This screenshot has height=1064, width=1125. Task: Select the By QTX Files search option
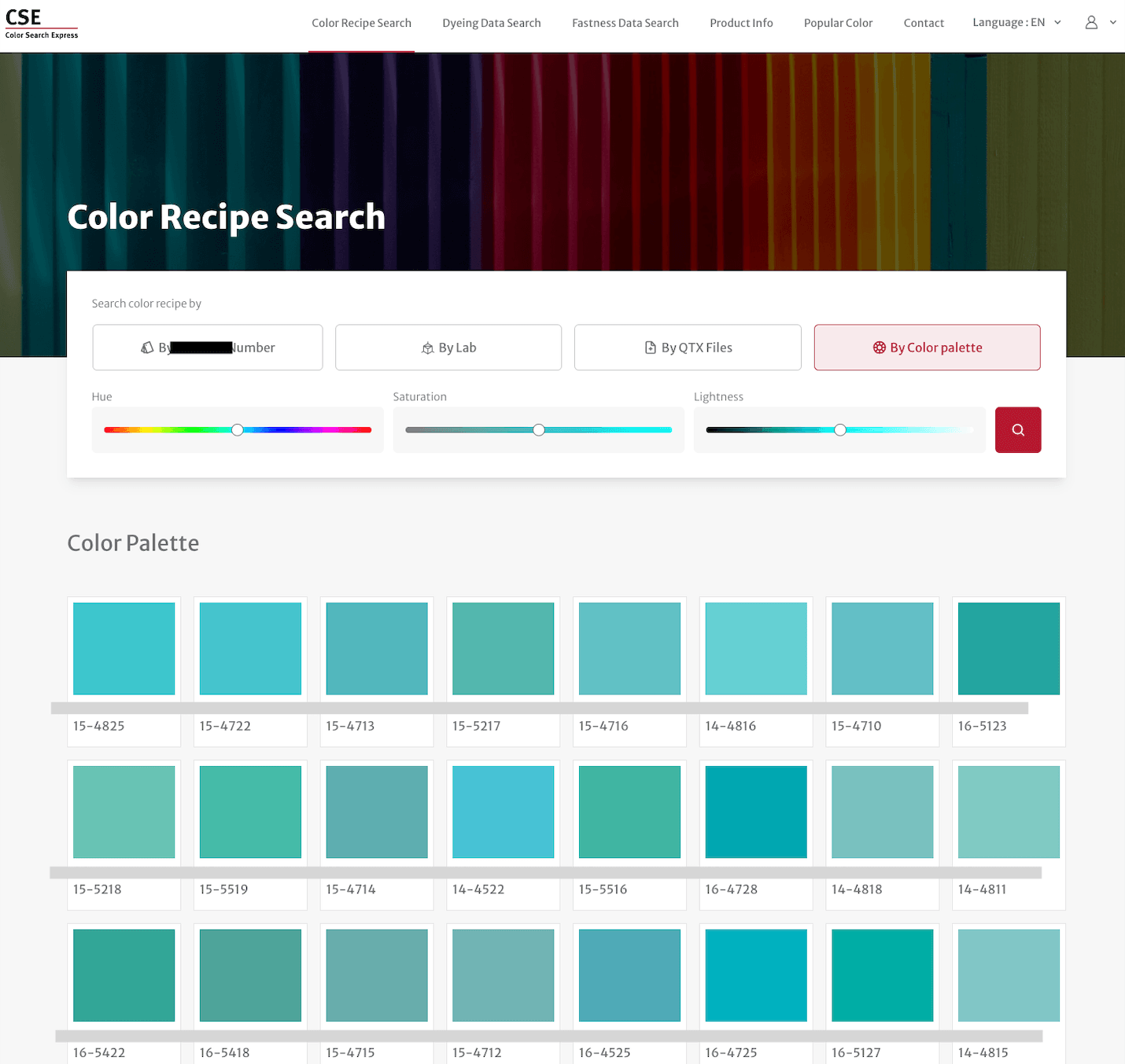click(687, 347)
